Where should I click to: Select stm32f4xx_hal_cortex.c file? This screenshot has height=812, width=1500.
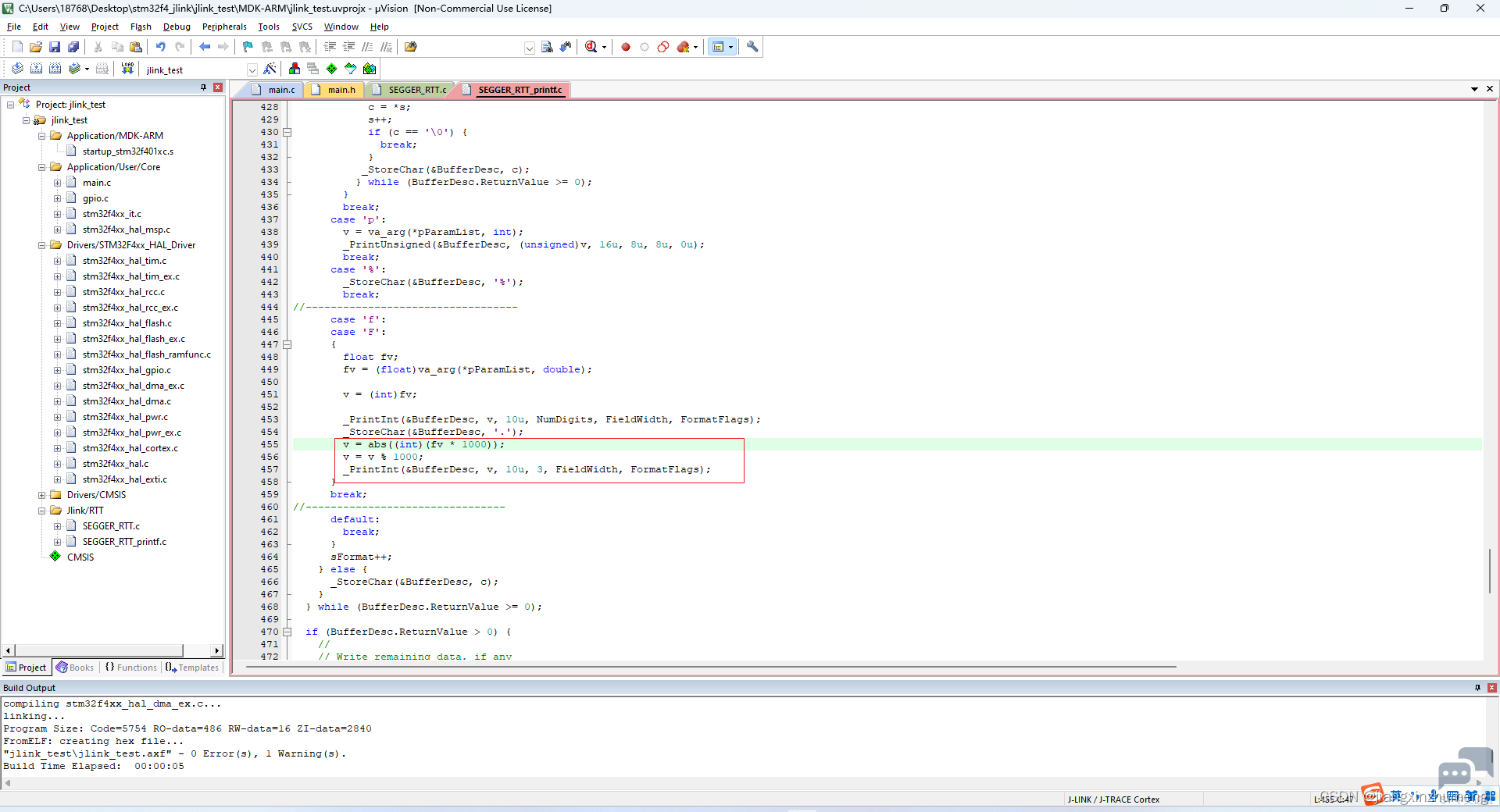130,448
